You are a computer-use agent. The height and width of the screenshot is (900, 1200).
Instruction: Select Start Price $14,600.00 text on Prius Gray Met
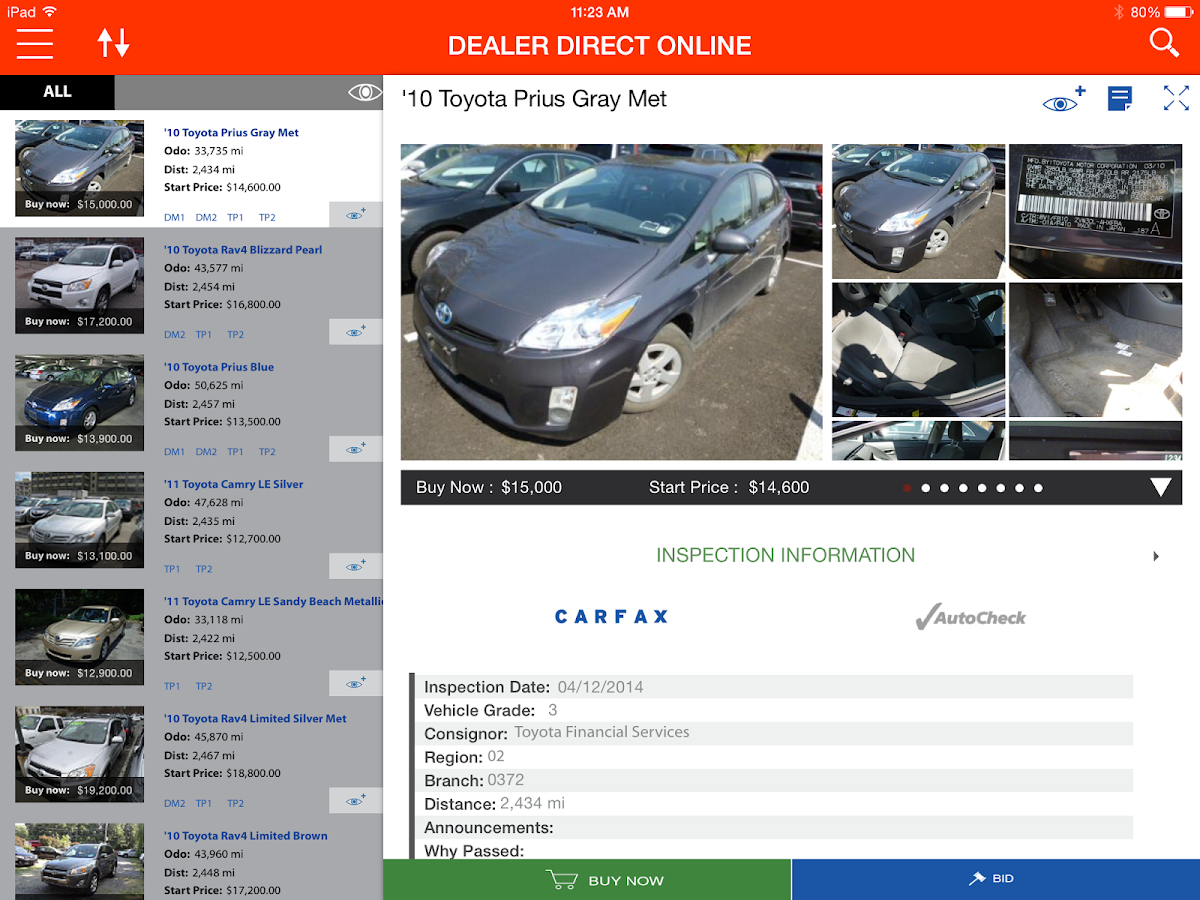pos(222,187)
